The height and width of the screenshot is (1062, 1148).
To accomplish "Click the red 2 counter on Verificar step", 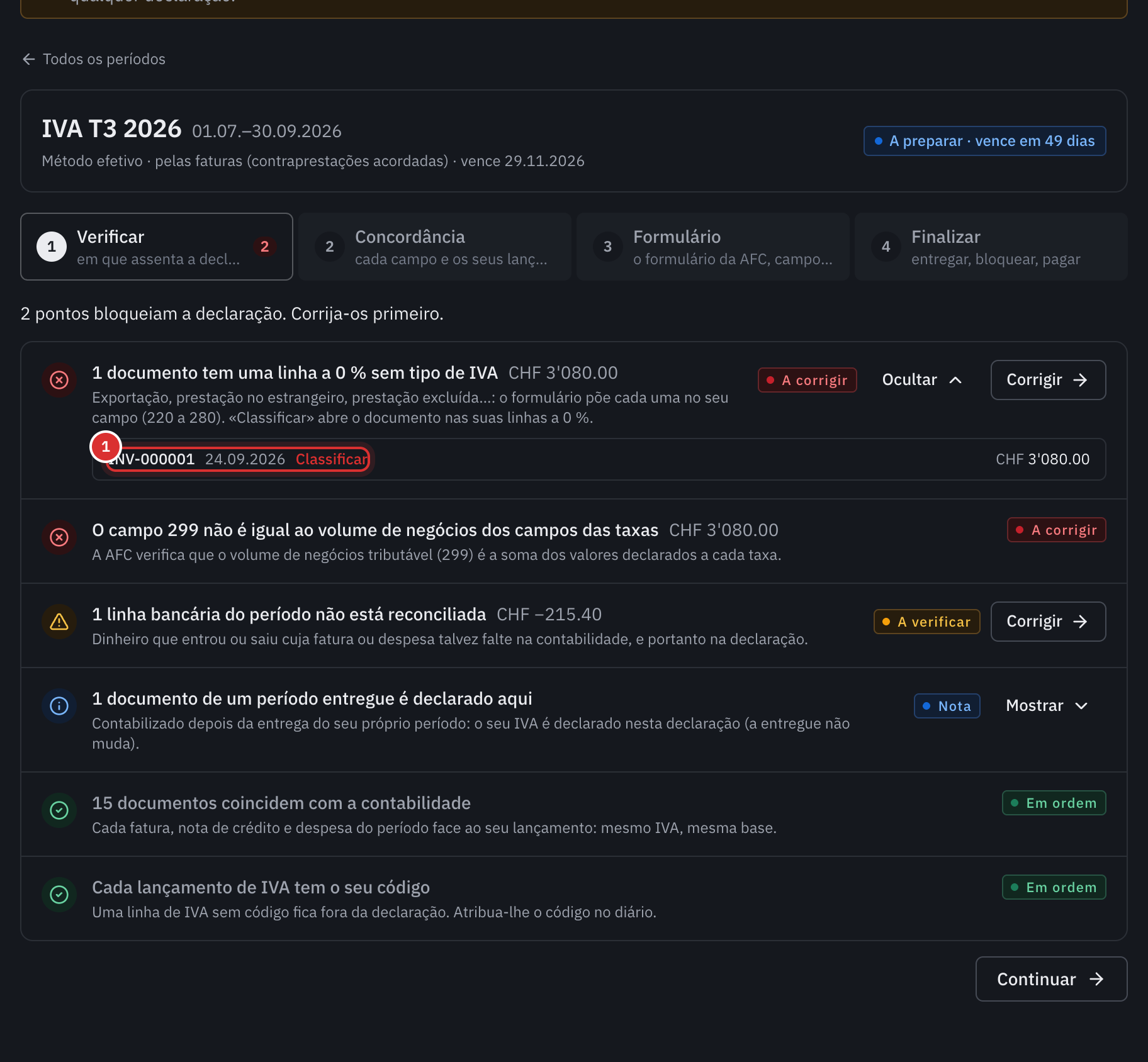I will (265, 247).
